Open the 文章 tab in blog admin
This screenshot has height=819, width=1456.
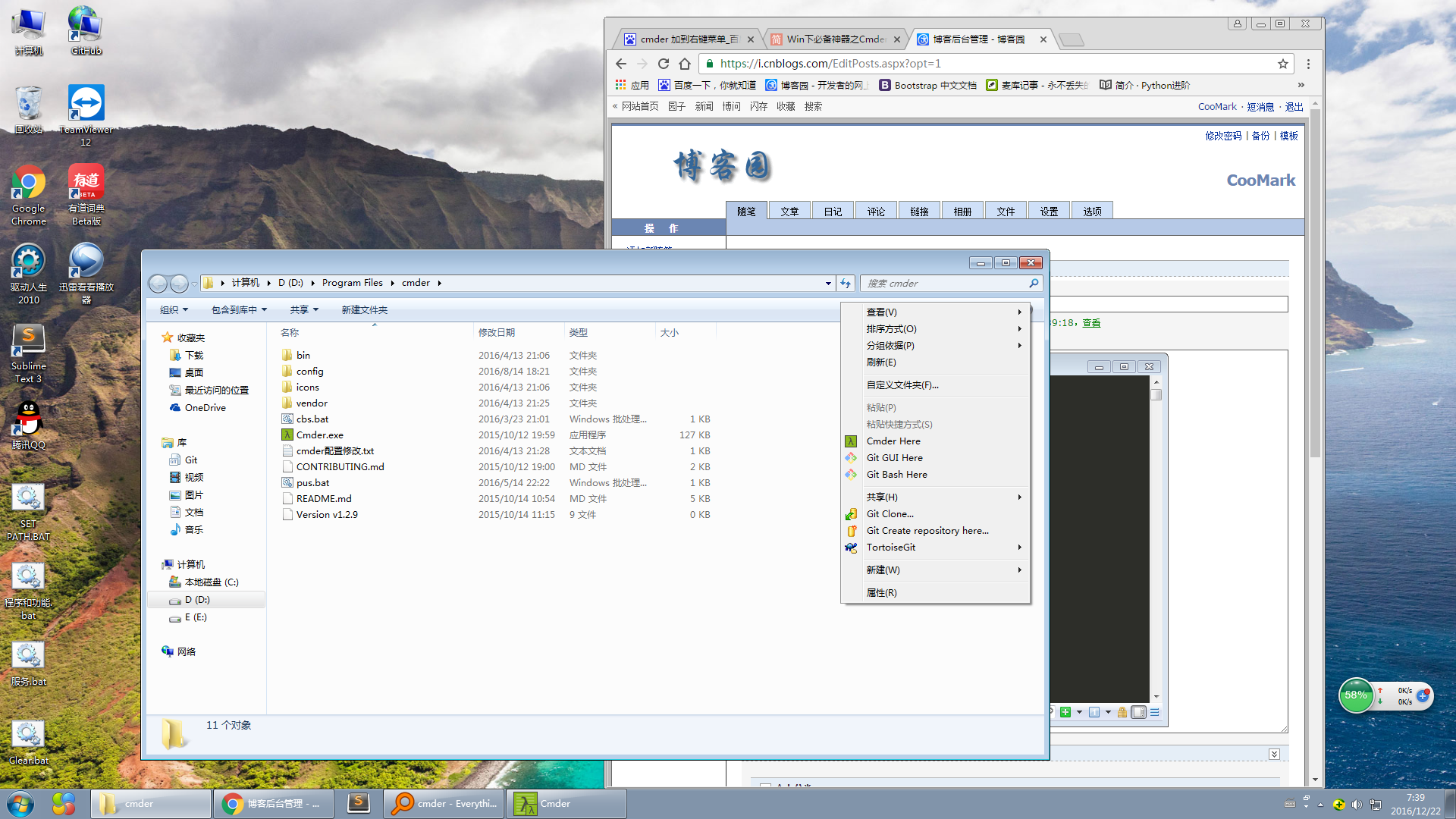click(789, 212)
